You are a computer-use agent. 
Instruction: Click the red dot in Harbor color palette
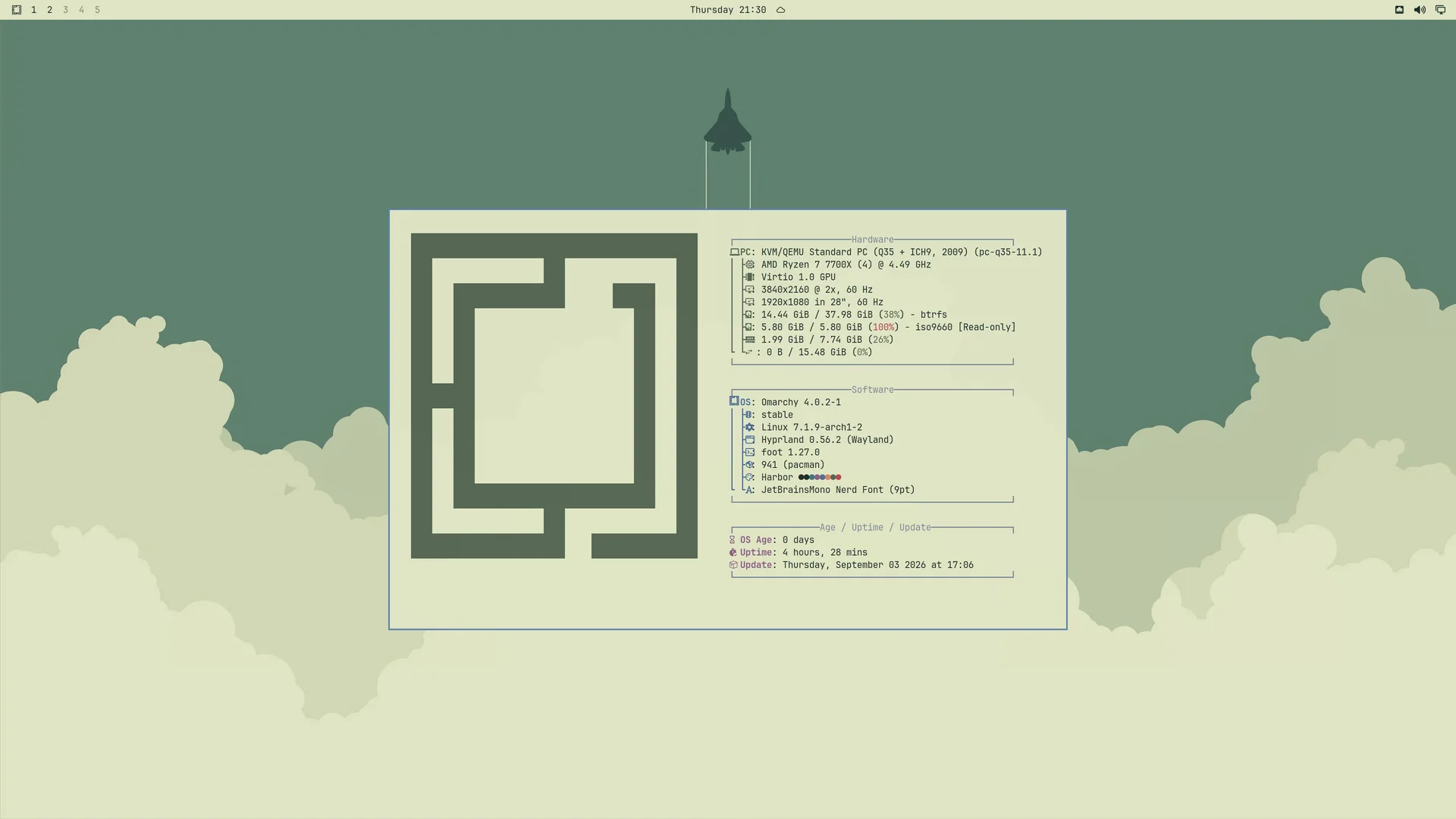point(838,478)
